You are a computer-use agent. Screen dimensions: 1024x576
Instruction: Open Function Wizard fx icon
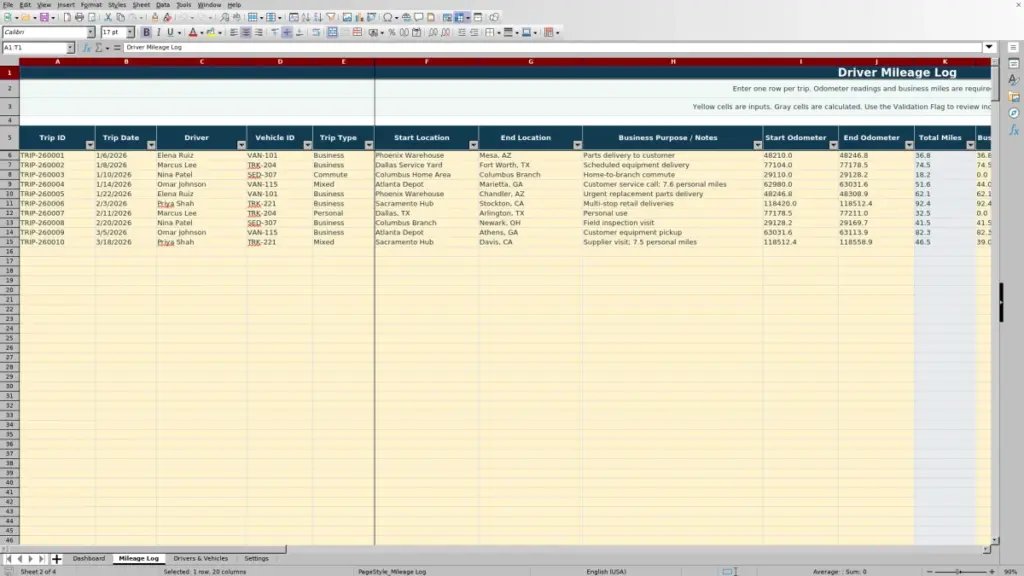pos(86,48)
